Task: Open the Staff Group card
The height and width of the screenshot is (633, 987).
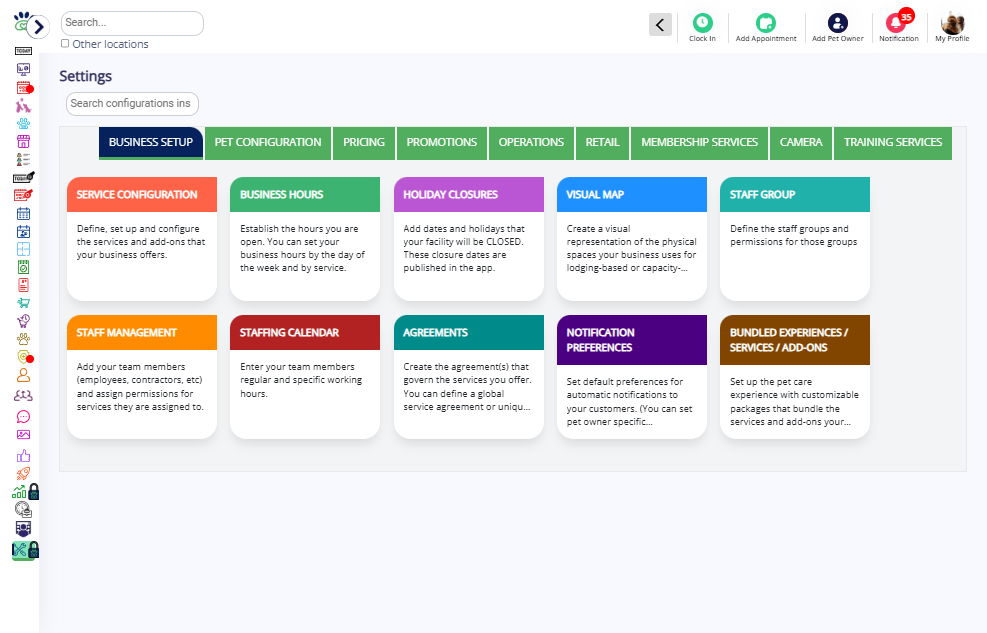Action: (795, 238)
